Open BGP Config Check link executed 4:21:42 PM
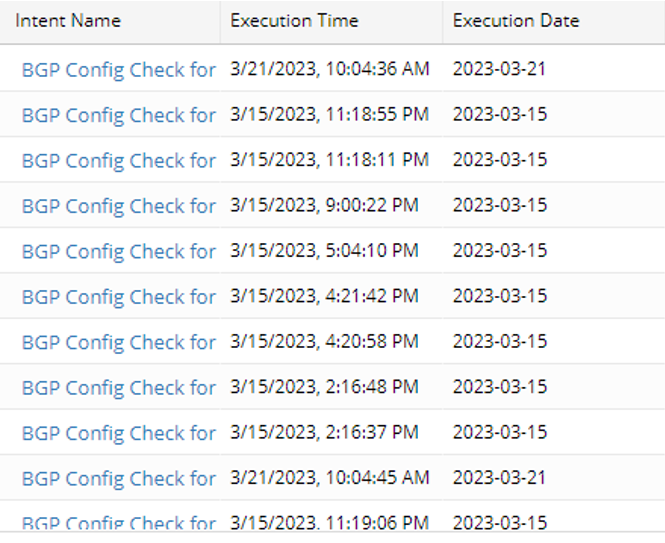This screenshot has height=543, width=665. point(118,297)
